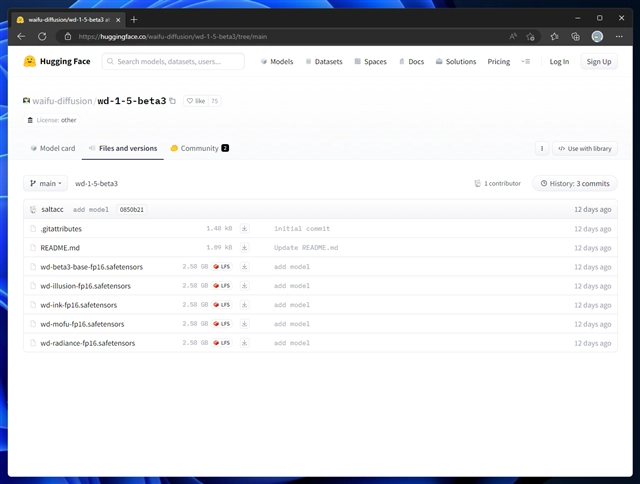This screenshot has width=640, height=484.
Task: Download wd-beta3-base-fp16.safetensors
Action: click(x=244, y=266)
